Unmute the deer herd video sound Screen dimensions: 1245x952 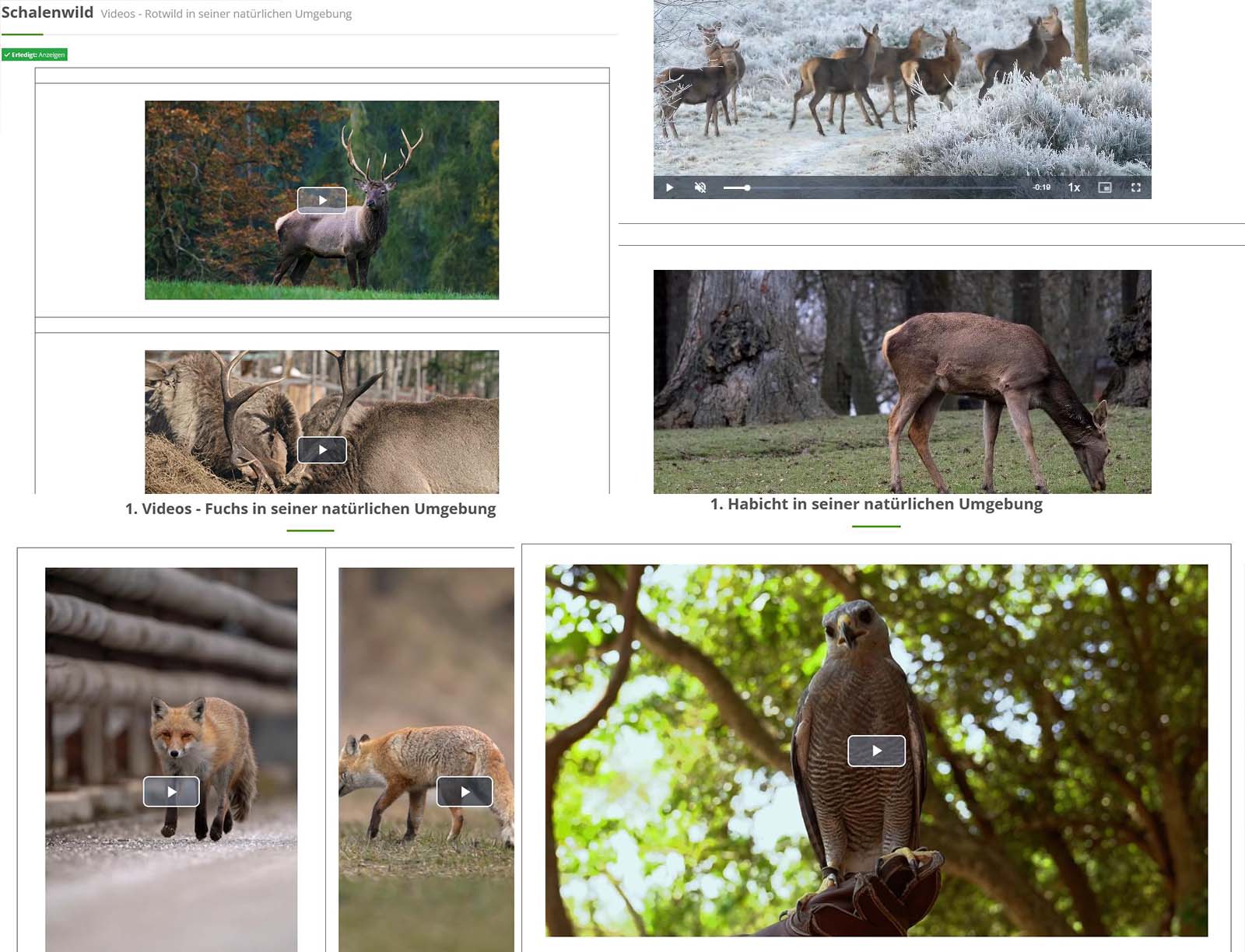pyautogui.click(x=700, y=187)
